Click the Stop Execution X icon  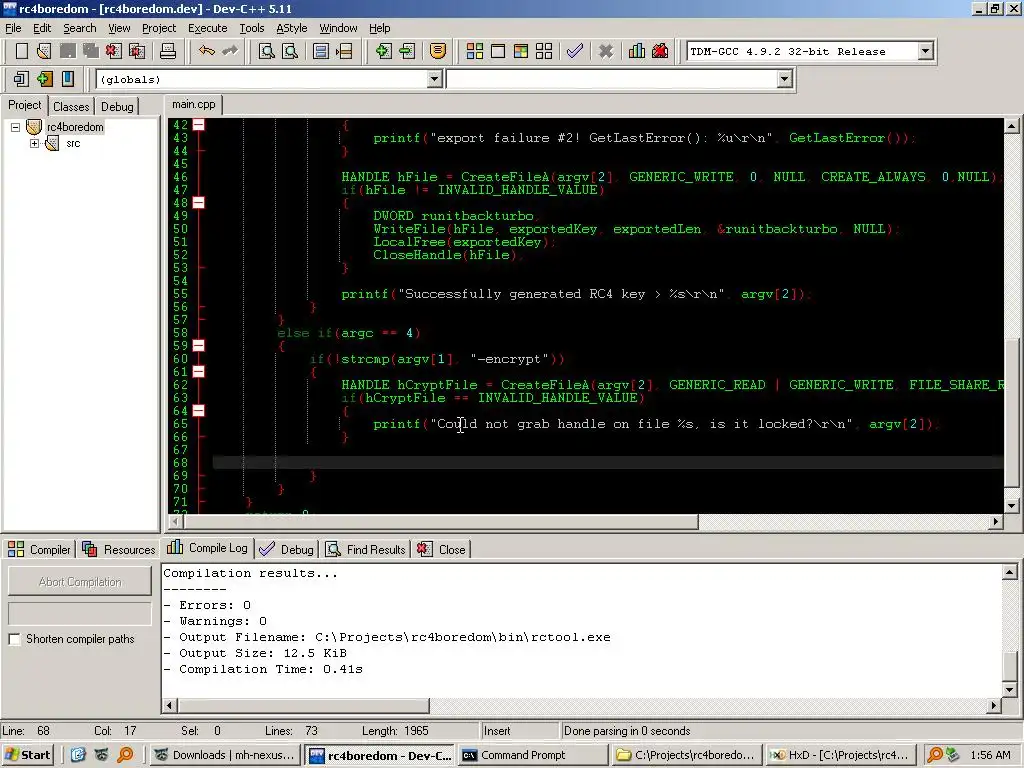point(606,51)
